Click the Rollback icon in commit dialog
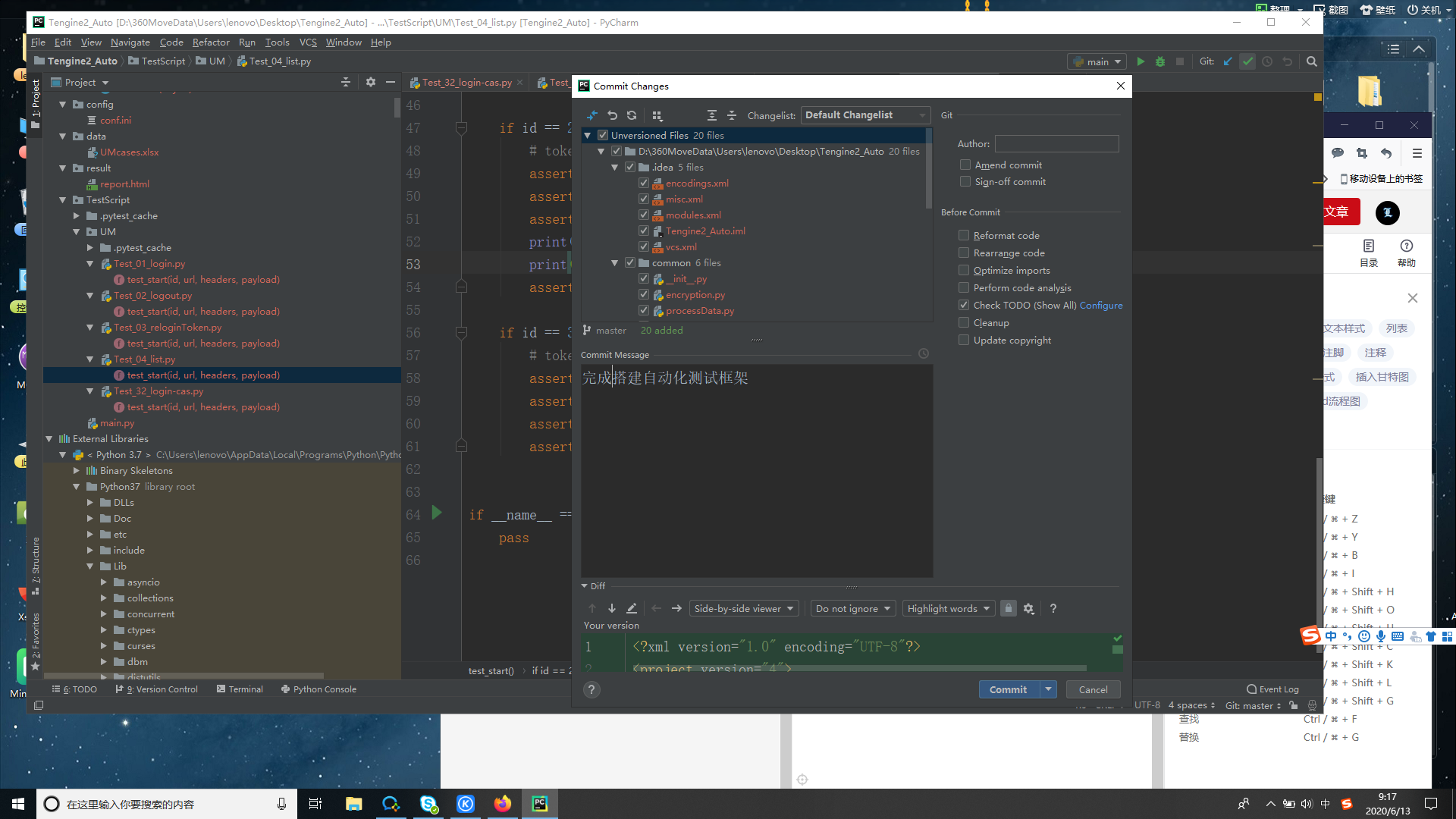This screenshot has height=819, width=1456. [x=613, y=115]
